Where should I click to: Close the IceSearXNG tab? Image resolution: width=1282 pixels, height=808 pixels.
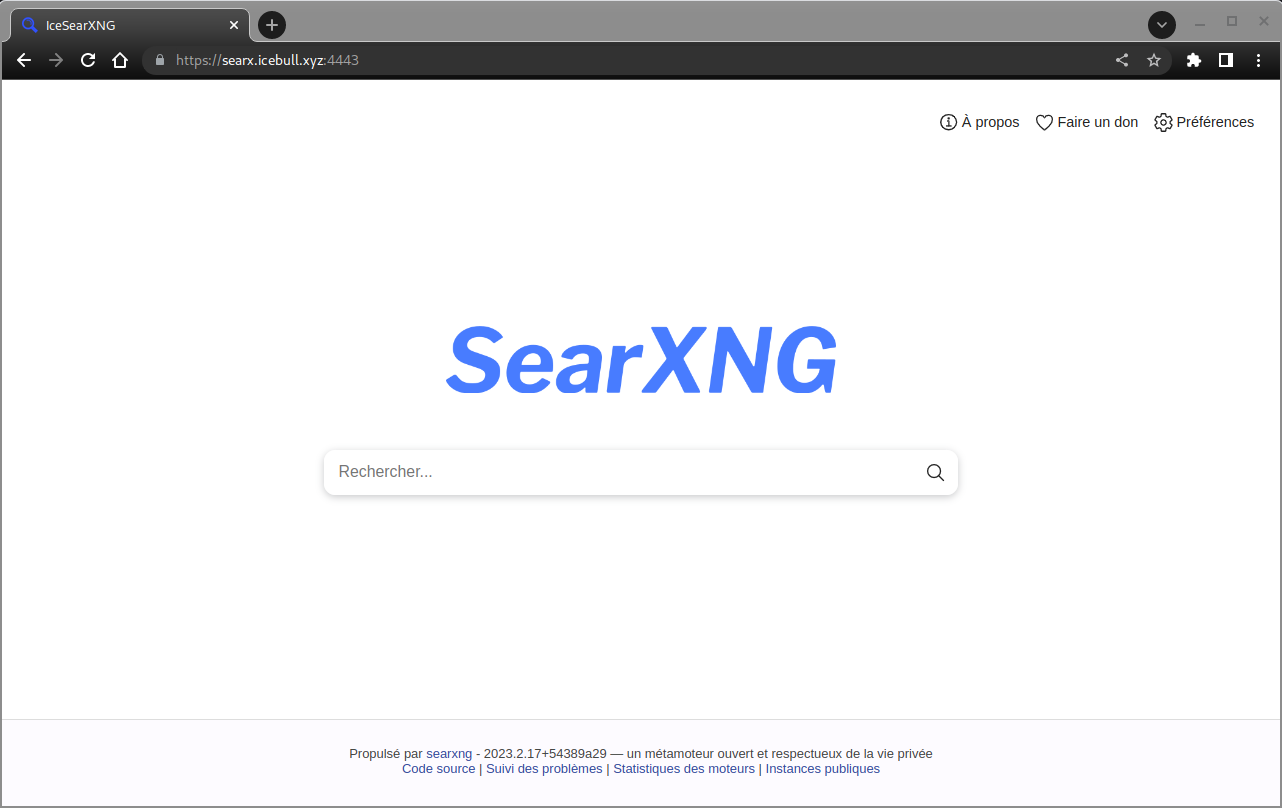coord(234,25)
